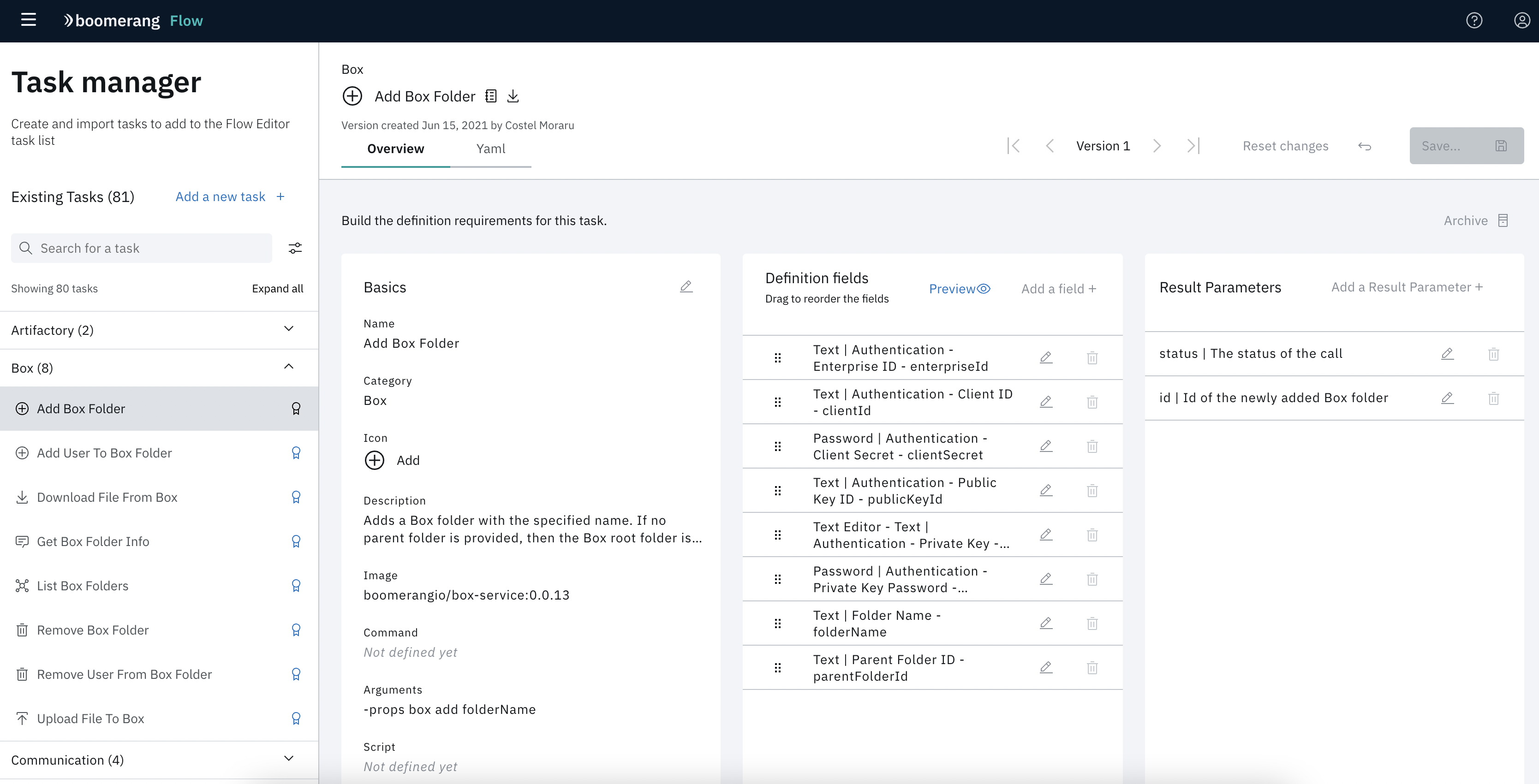This screenshot has width=1539, height=784.
Task: Click the filter icon next to task search bar
Action: pyautogui.click(x=297, y=248)
